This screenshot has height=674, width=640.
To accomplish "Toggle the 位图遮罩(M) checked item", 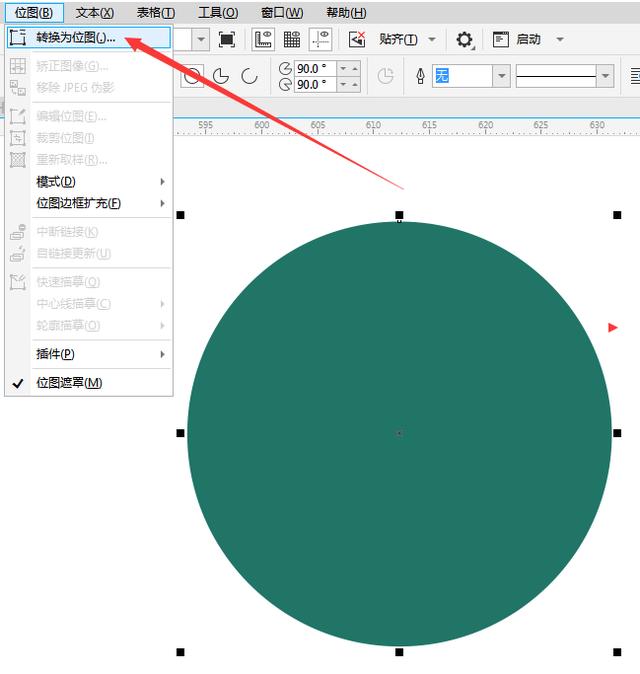I will [x=89, y=383].
